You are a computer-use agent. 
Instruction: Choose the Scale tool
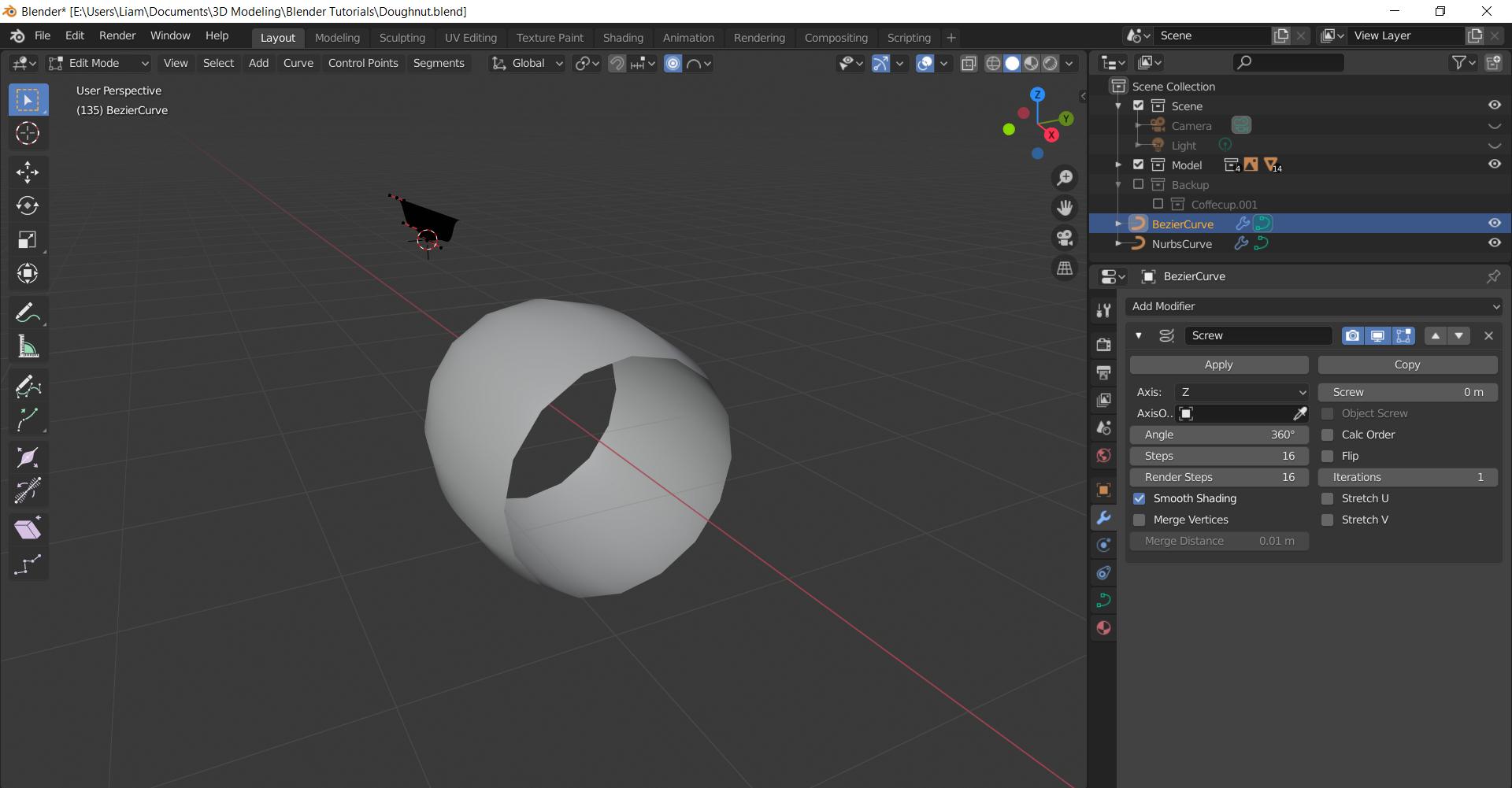point(28,239)
